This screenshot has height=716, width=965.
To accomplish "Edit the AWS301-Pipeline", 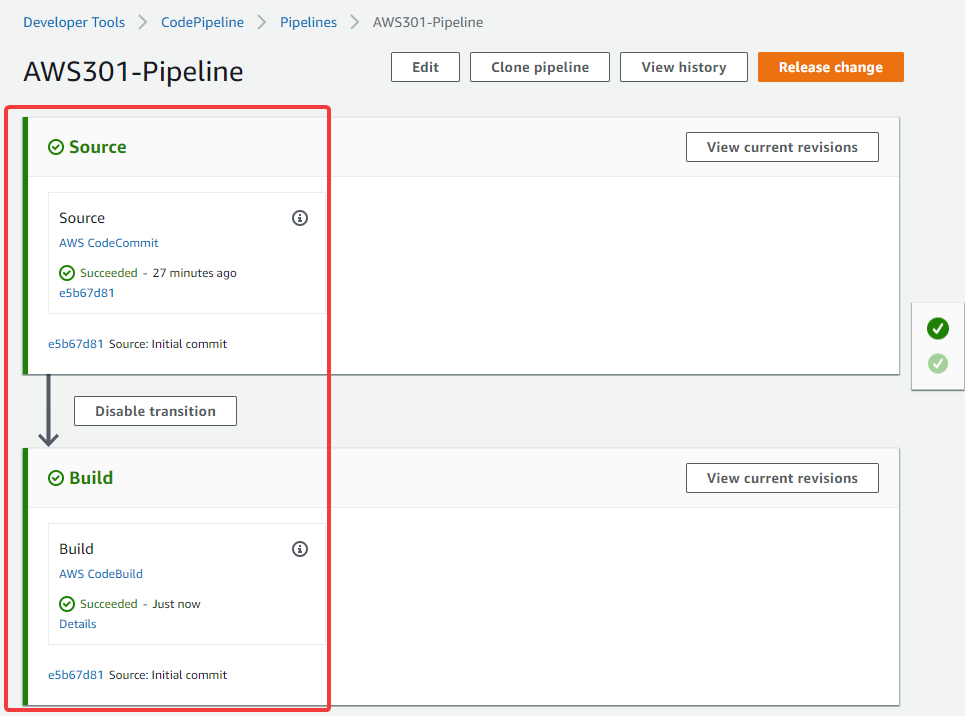I will 425,67.
